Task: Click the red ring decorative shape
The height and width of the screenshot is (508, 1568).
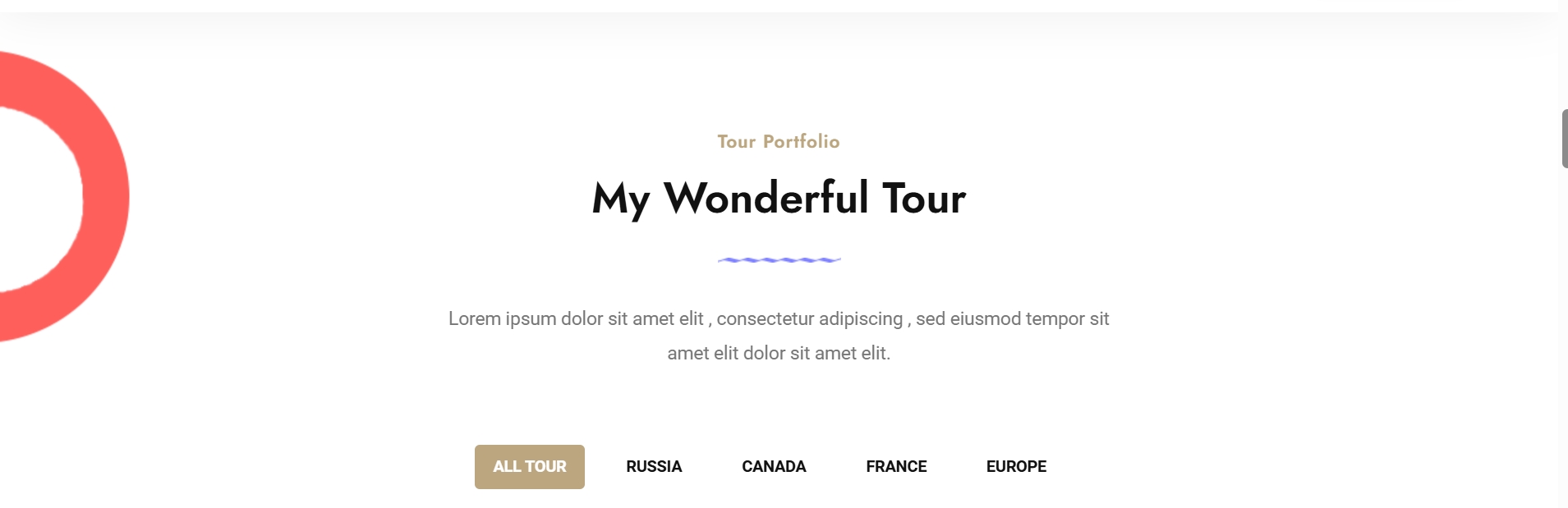Action: click(105, 197)
